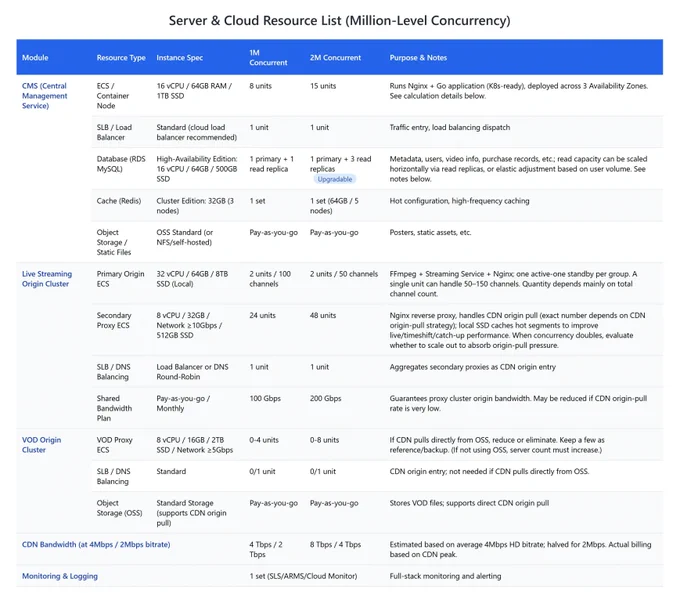This screenshot has height=593, width=680.
Task: Click the 'Primary Origin ECS' resource cell
Action: tap(120, 279)
